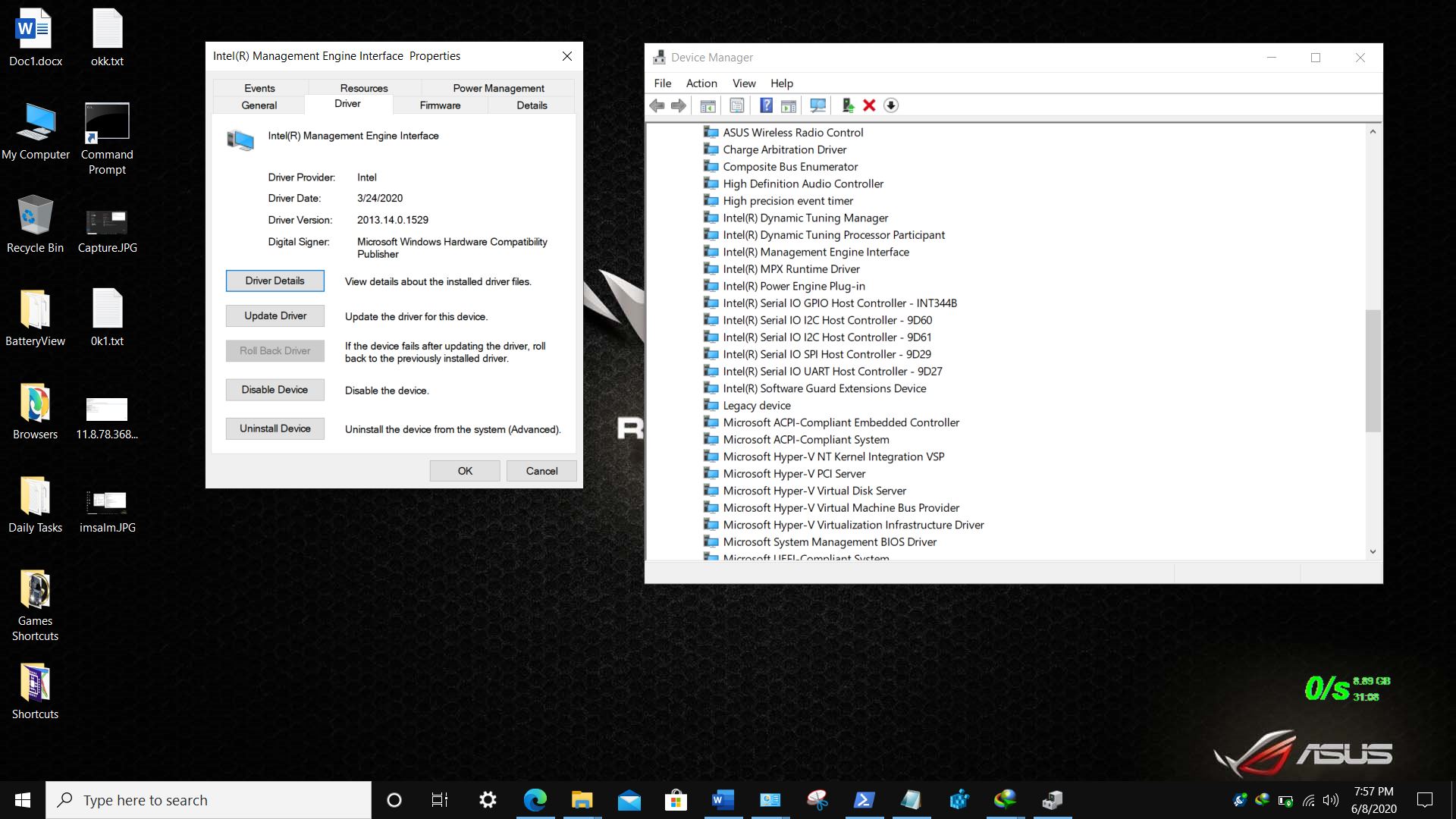Click the Update Driver button
This screenshot has width=1456, height=819.
(x=275, y=315)
